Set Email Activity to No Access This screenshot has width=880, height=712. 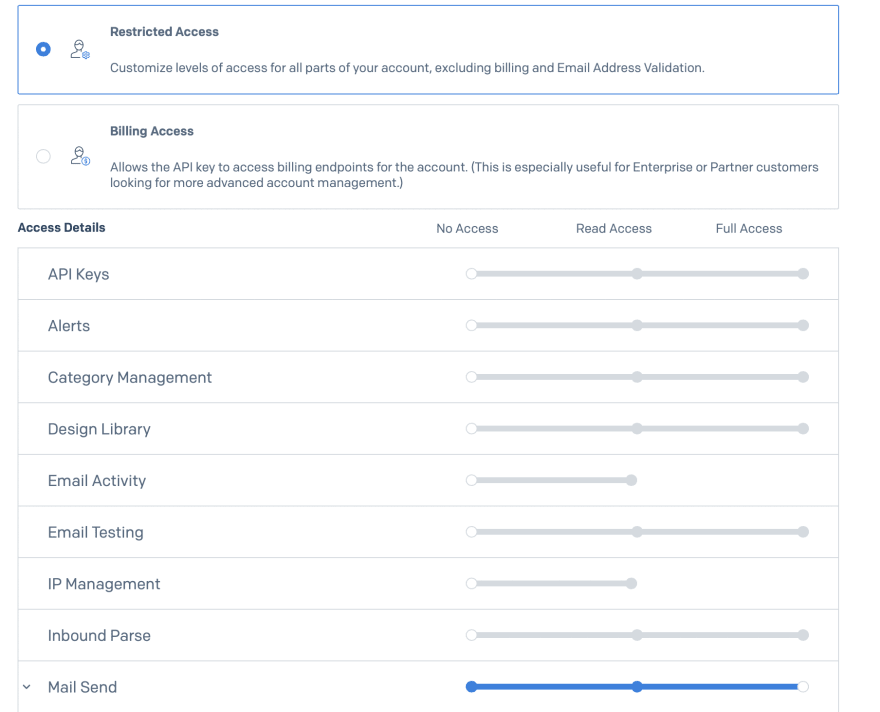coord(471,480)
